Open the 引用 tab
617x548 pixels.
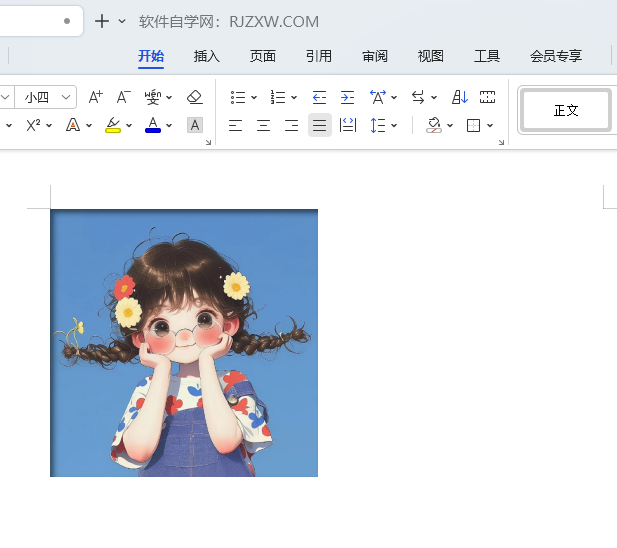coord(319,56)
